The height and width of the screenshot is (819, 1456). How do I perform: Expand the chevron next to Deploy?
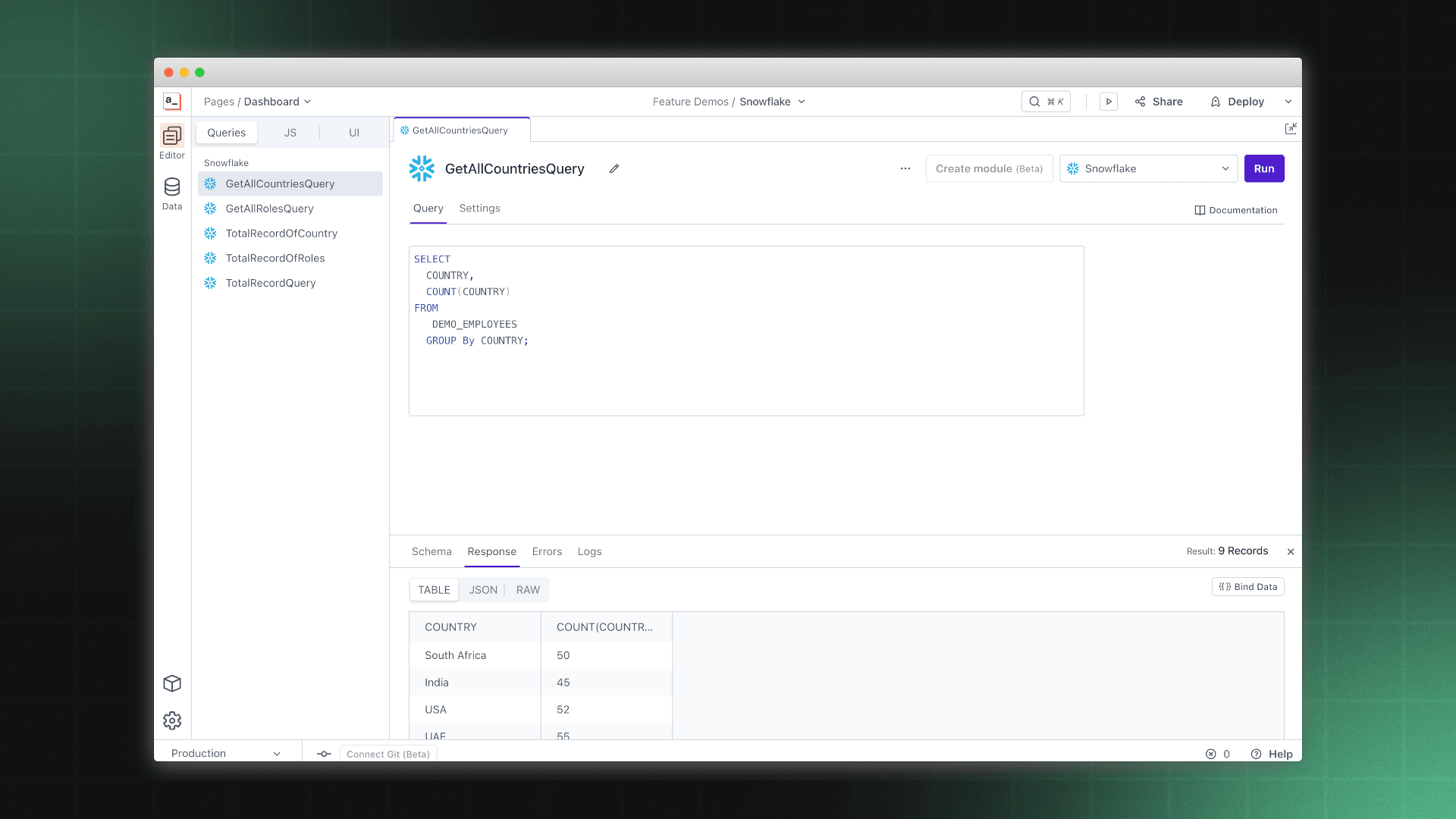pyautogui.click(x=1288, y=102)
